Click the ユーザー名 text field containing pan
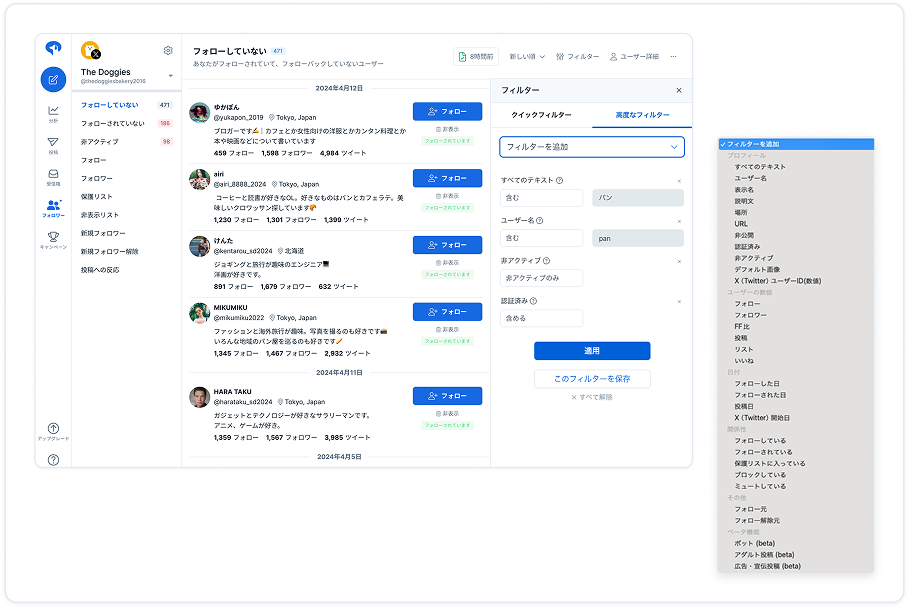The width and height of the screenshot is (909, 609). 637,238
